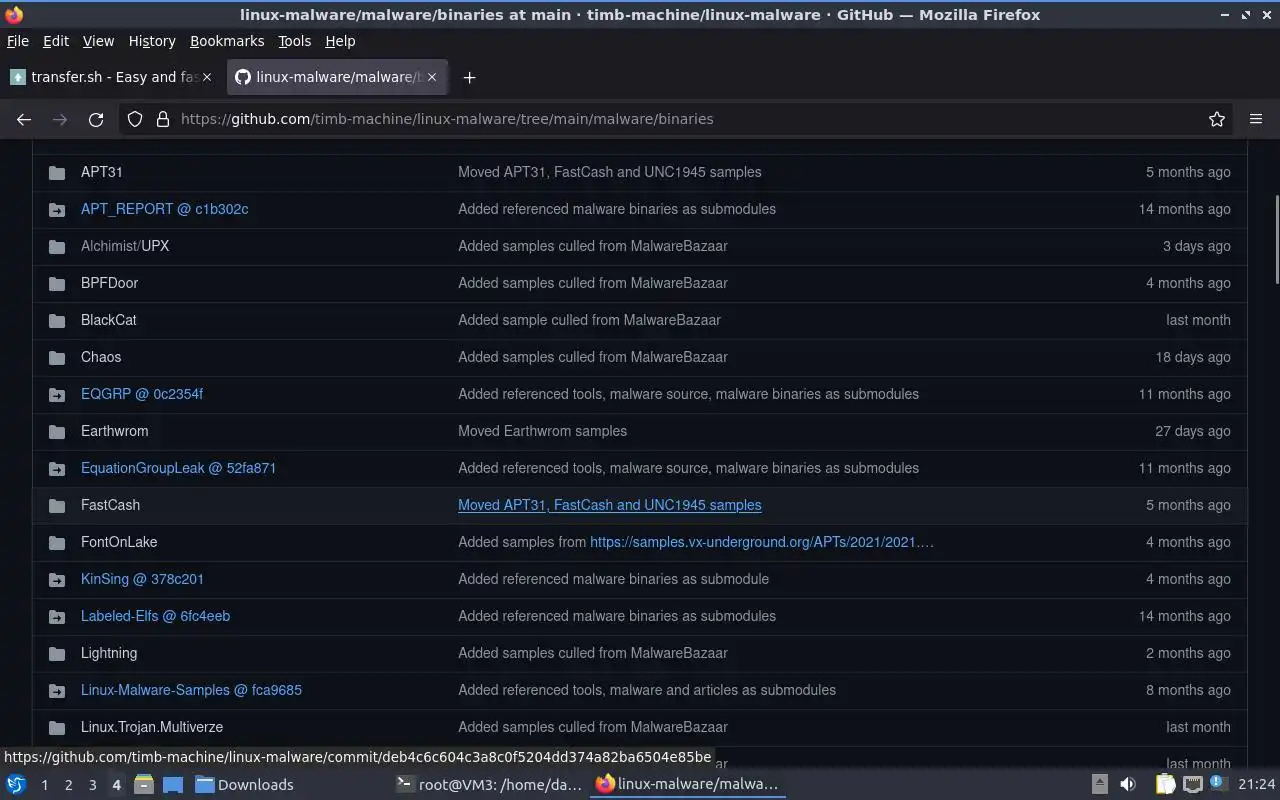Click folder icon beside Chaos
This screenshot has height=800, width=1280.
pyautogui.click(x=57, y=358)
